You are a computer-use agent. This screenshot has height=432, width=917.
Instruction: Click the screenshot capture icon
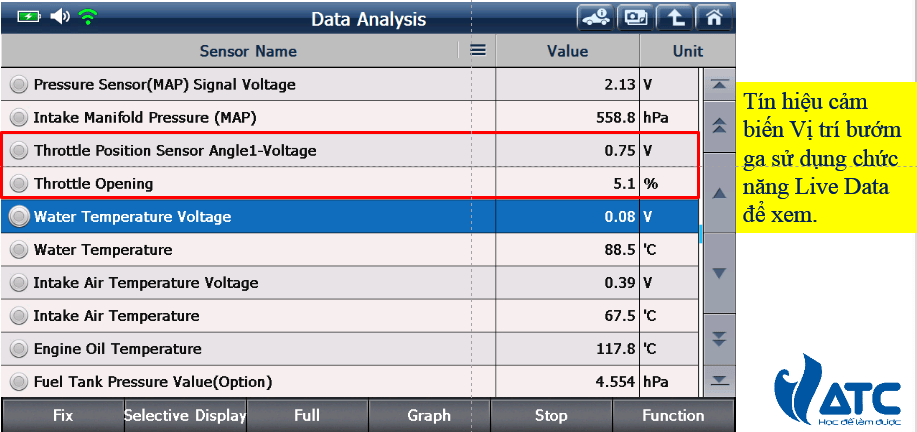[637, 18]
